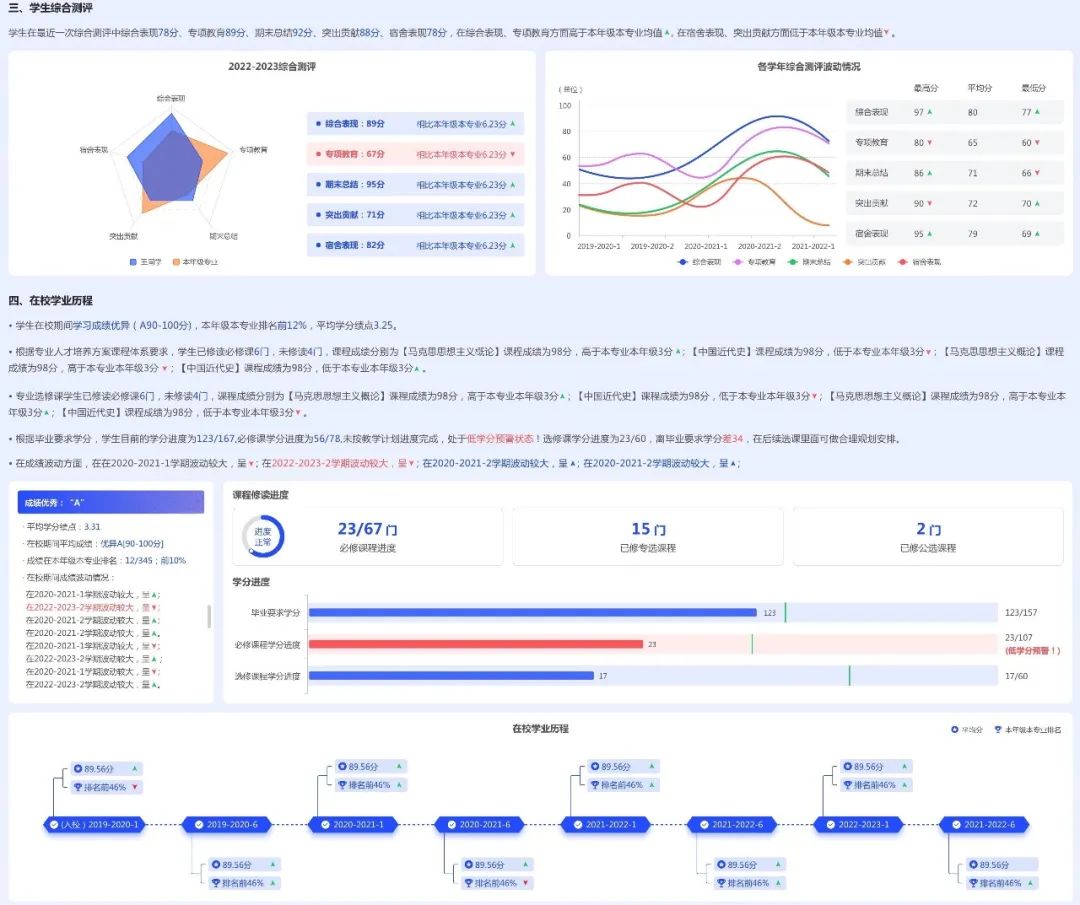Click red down arrow beside 专项教育 67分
Image resolution: width=1080 pixels, height=905 pixels.
coord(513,155)
